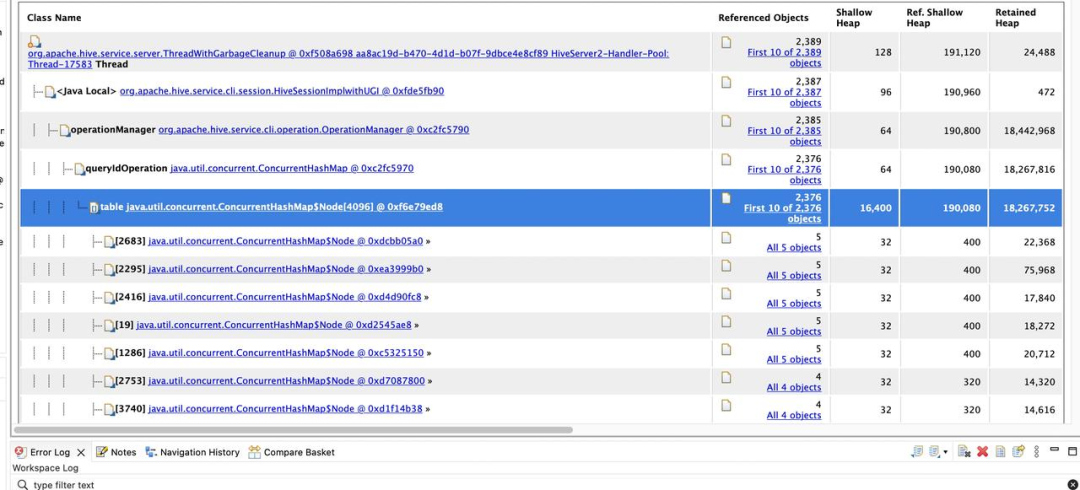
Task: Open OperationManager @ 0xc2fc5790 link
Action: [313, 130]
